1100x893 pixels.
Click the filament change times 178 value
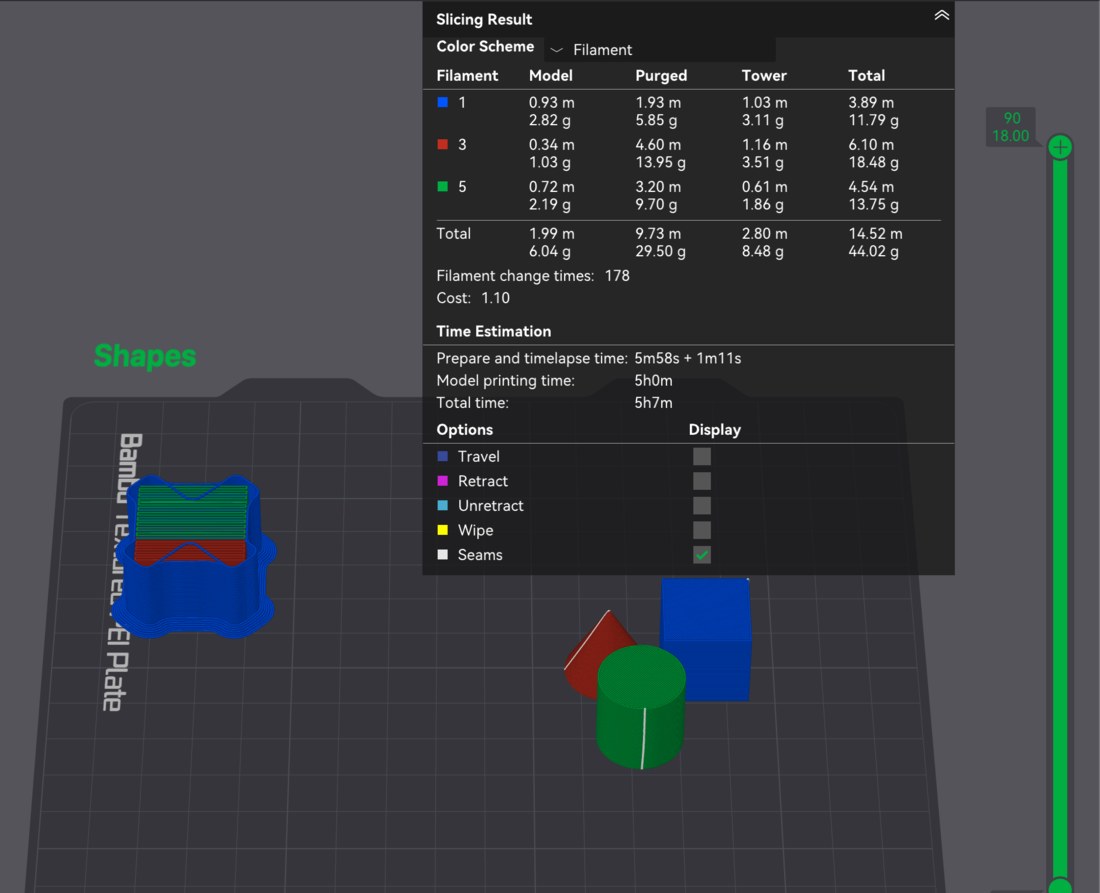coord(617,276)
